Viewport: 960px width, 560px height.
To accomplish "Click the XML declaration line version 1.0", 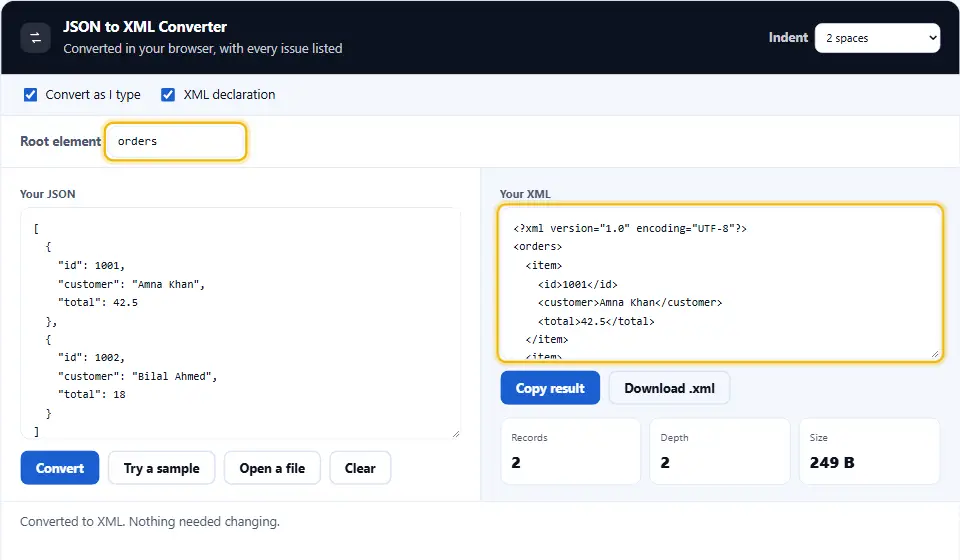I will [630, 228].
